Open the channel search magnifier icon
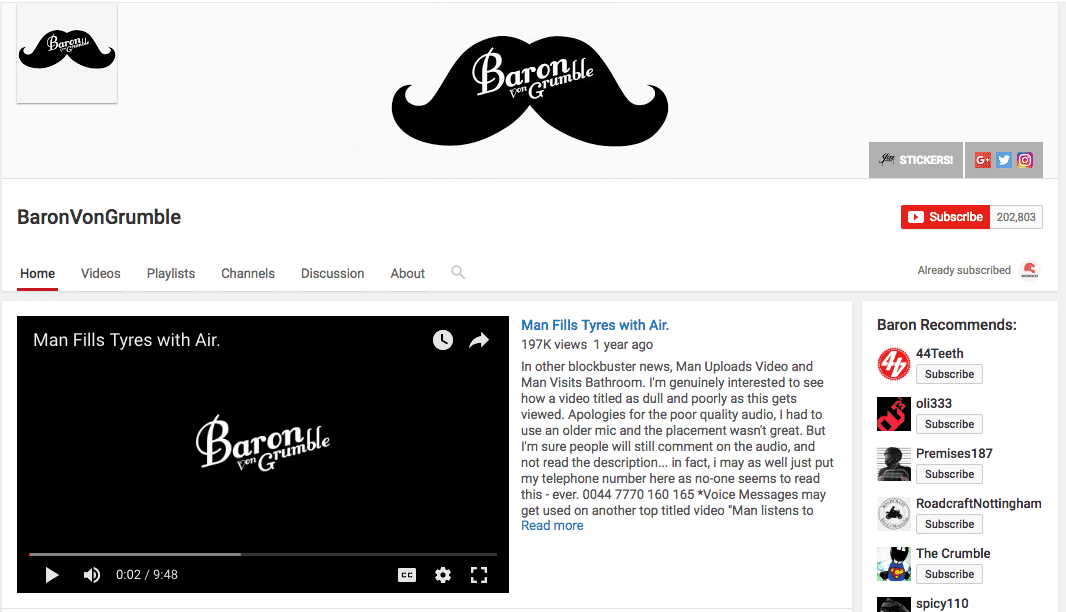Image resolution: width=1066 pixels, height=612 pixels. point(458,272)
